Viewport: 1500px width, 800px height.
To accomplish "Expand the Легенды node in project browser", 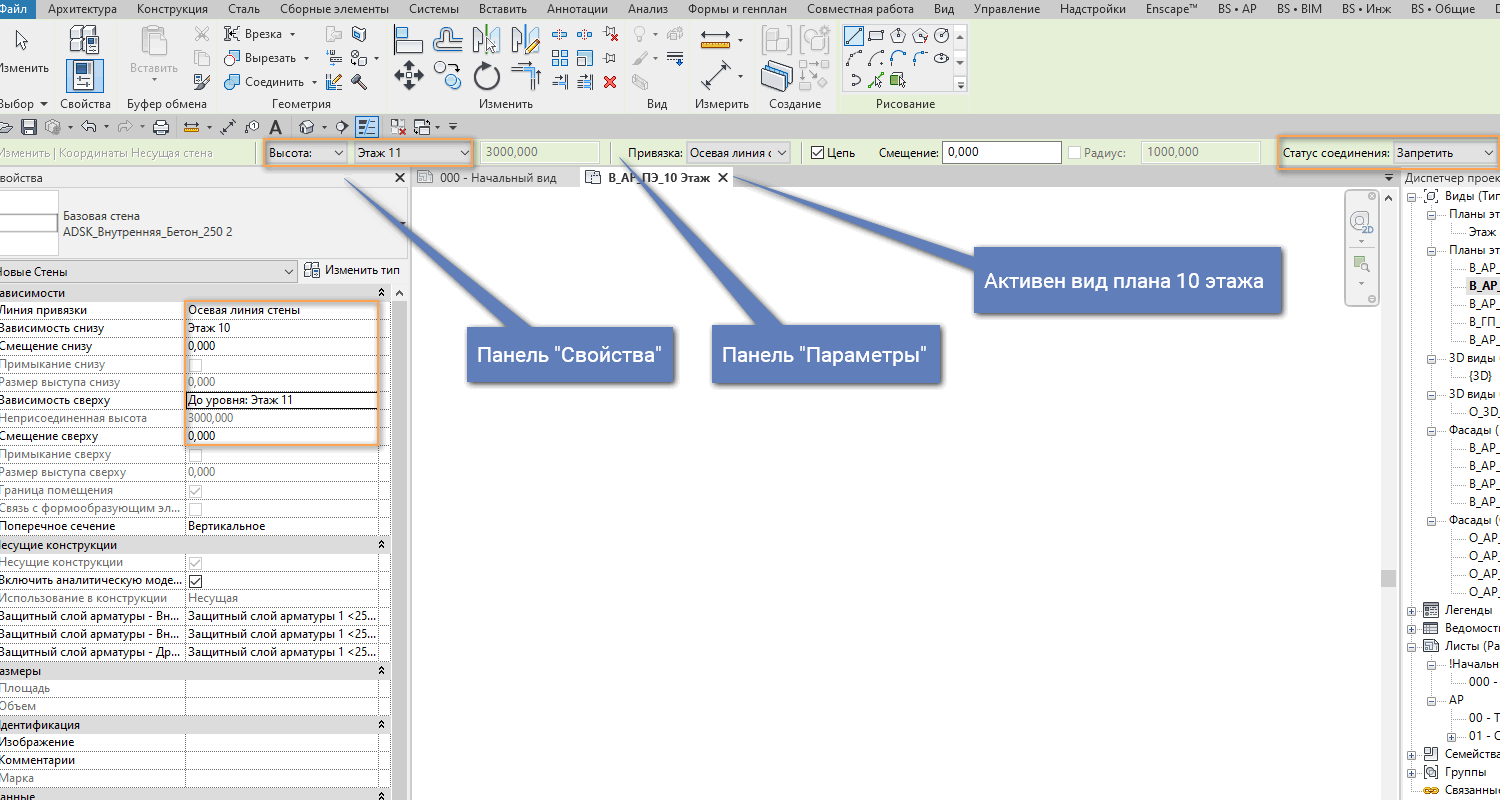I will (1412, 609).
